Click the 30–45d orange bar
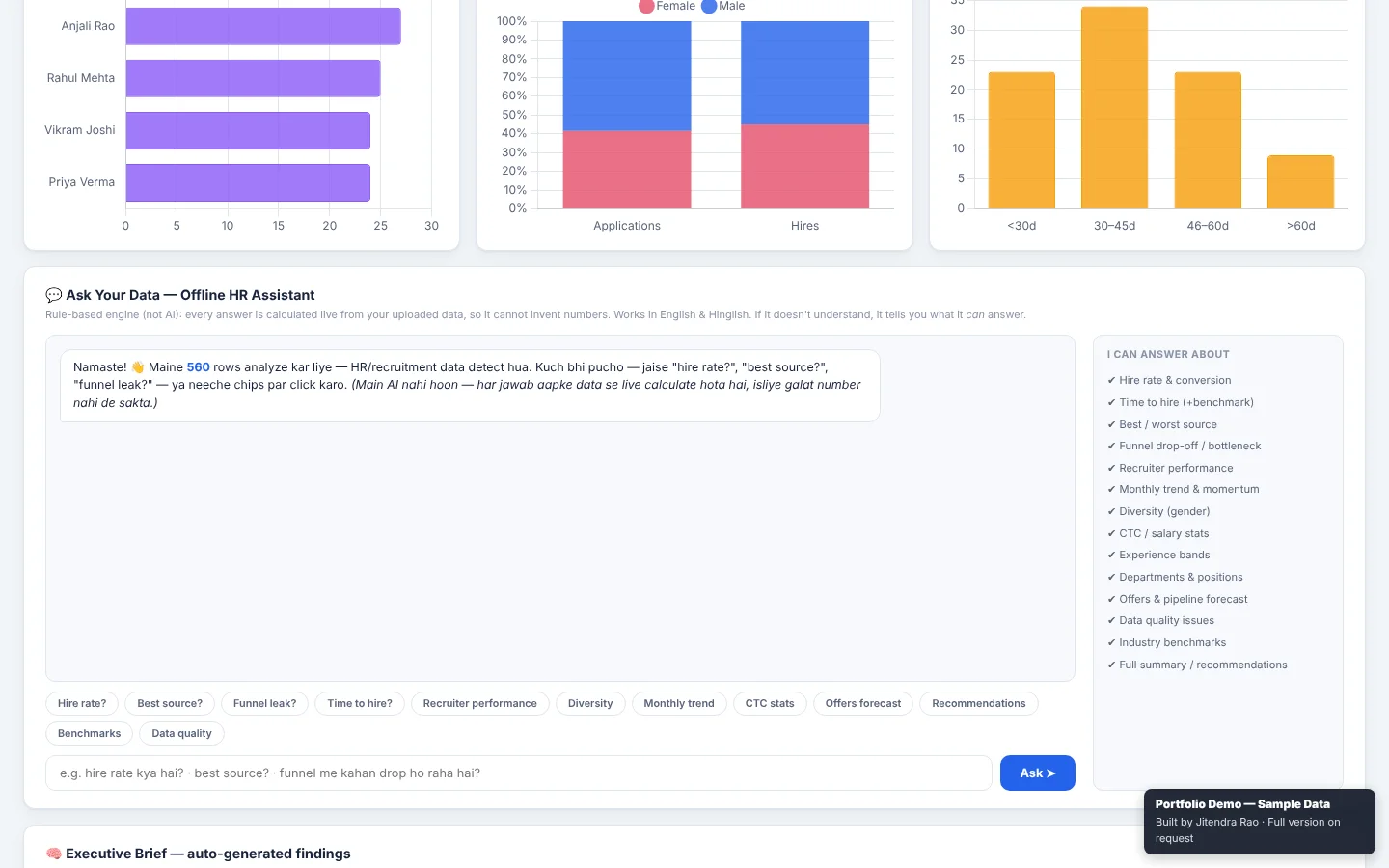 click(1115, 108)
